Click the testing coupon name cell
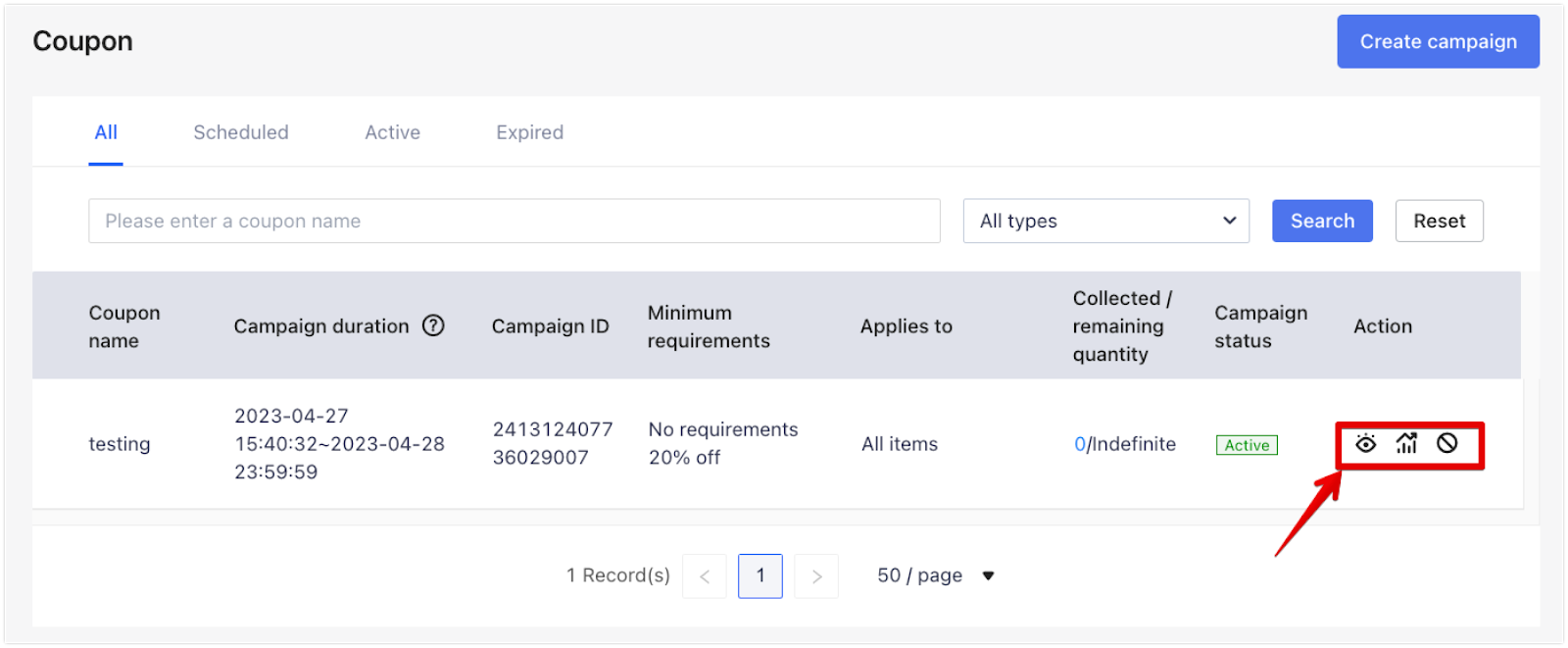1568x648 pixels. tap(120, 444)
